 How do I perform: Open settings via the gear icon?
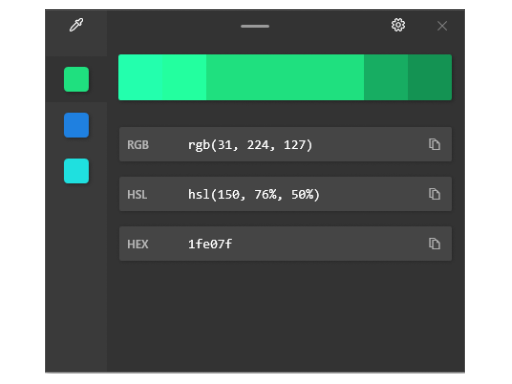tap(398, 25)
